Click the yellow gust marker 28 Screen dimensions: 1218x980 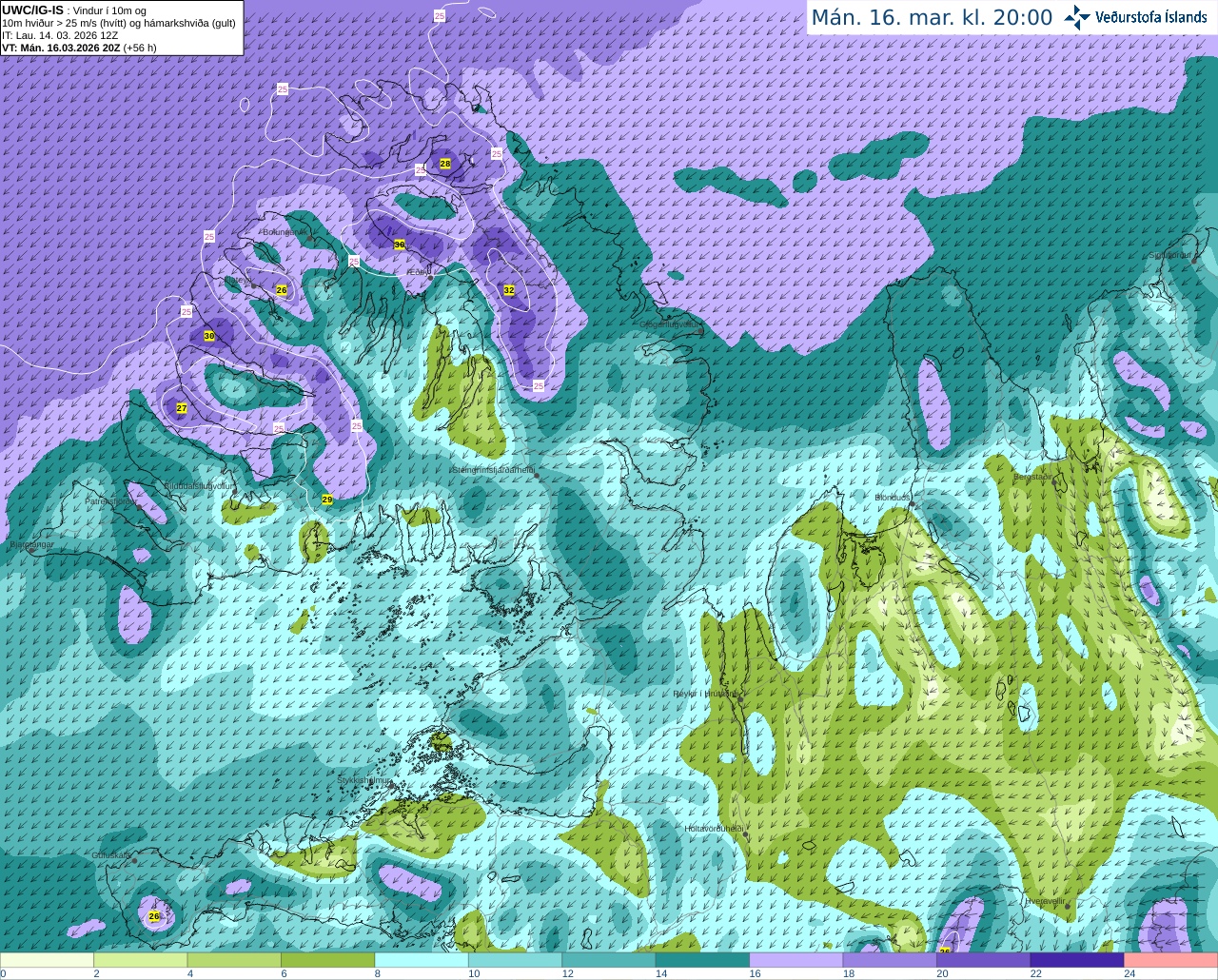click(x=445, y=164)
